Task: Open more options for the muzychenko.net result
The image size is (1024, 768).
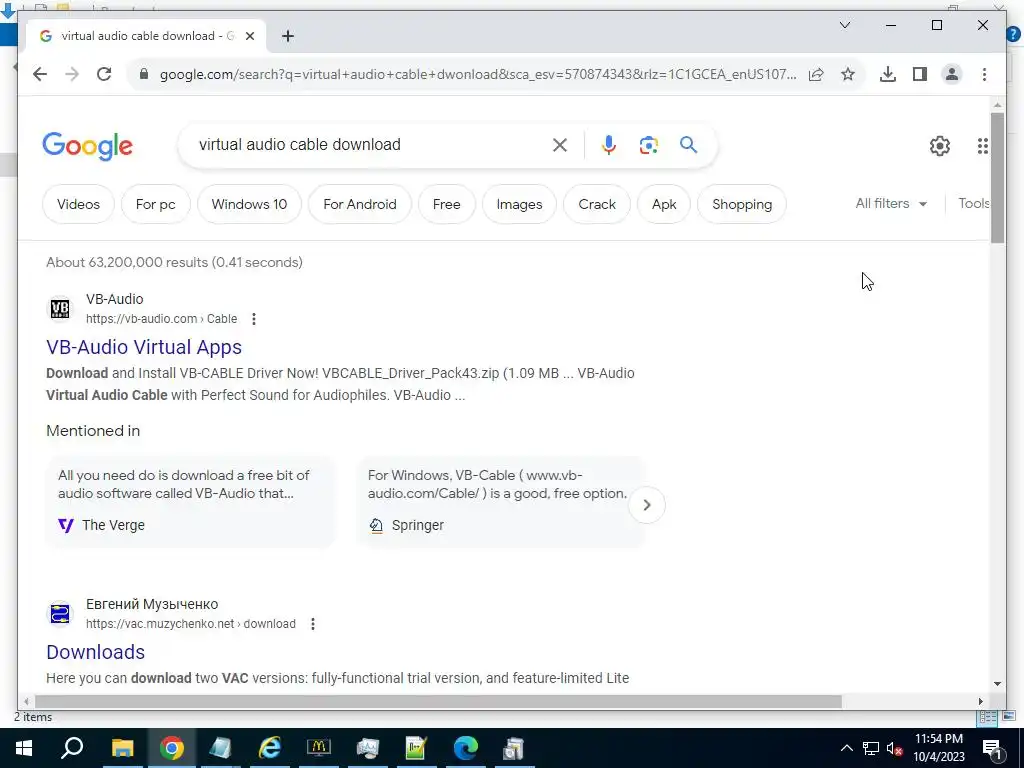Action: pos(313,624)
